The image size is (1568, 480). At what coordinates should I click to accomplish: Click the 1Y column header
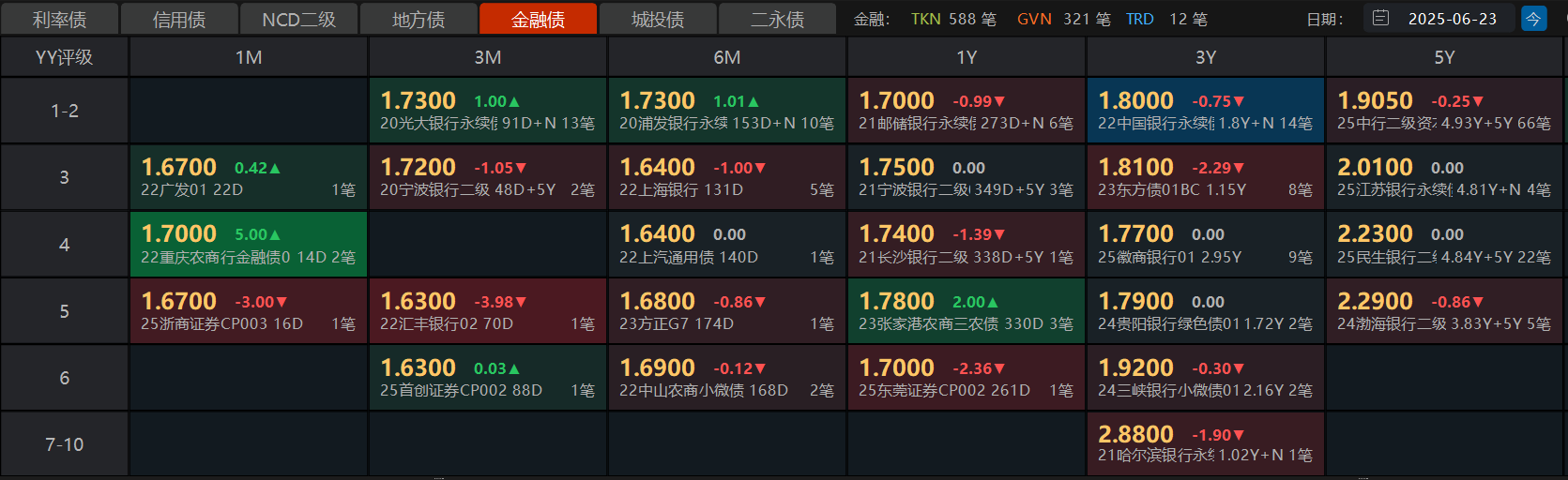point(967,57)
